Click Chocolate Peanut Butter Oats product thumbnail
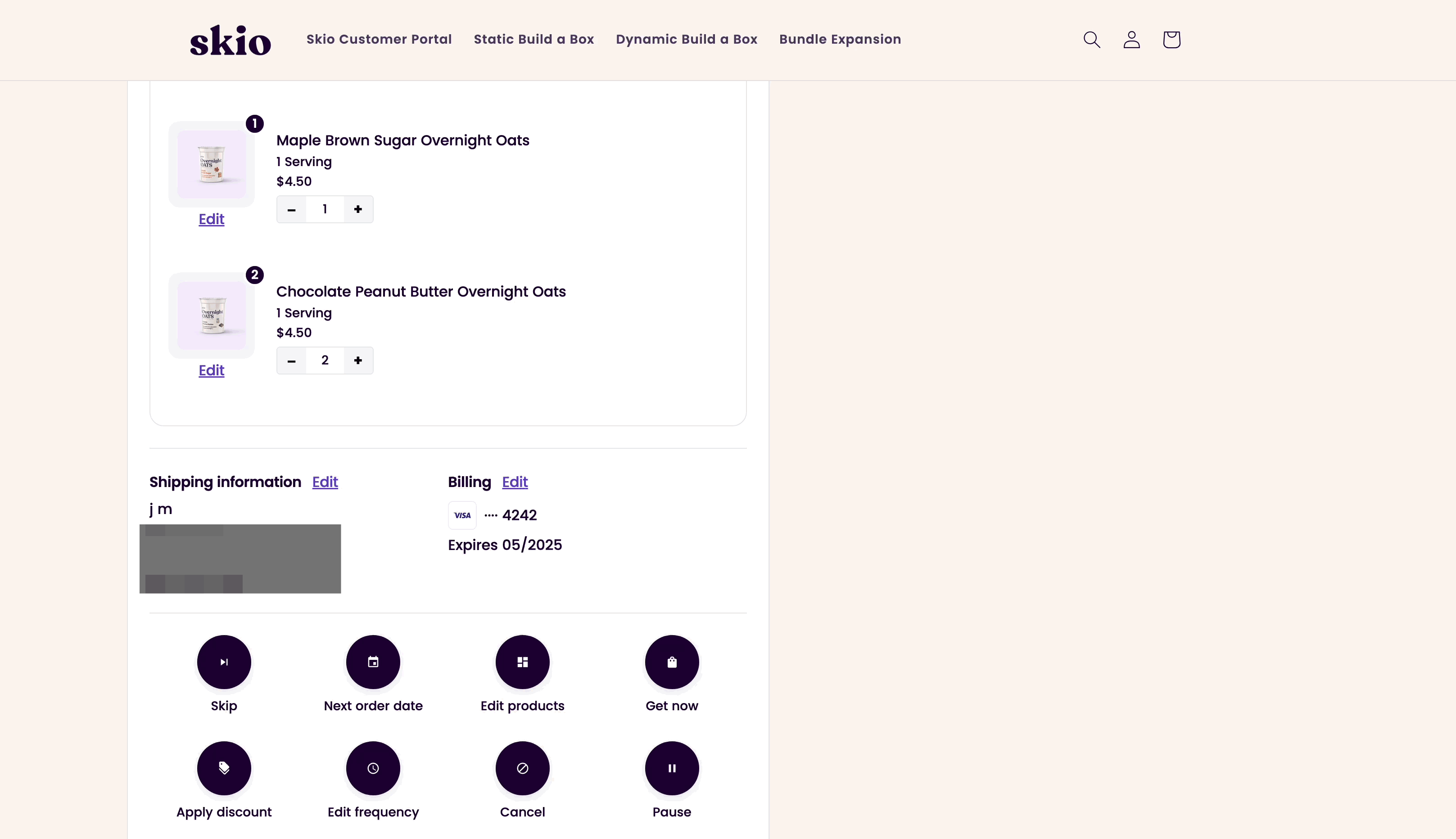 [212, 316]
